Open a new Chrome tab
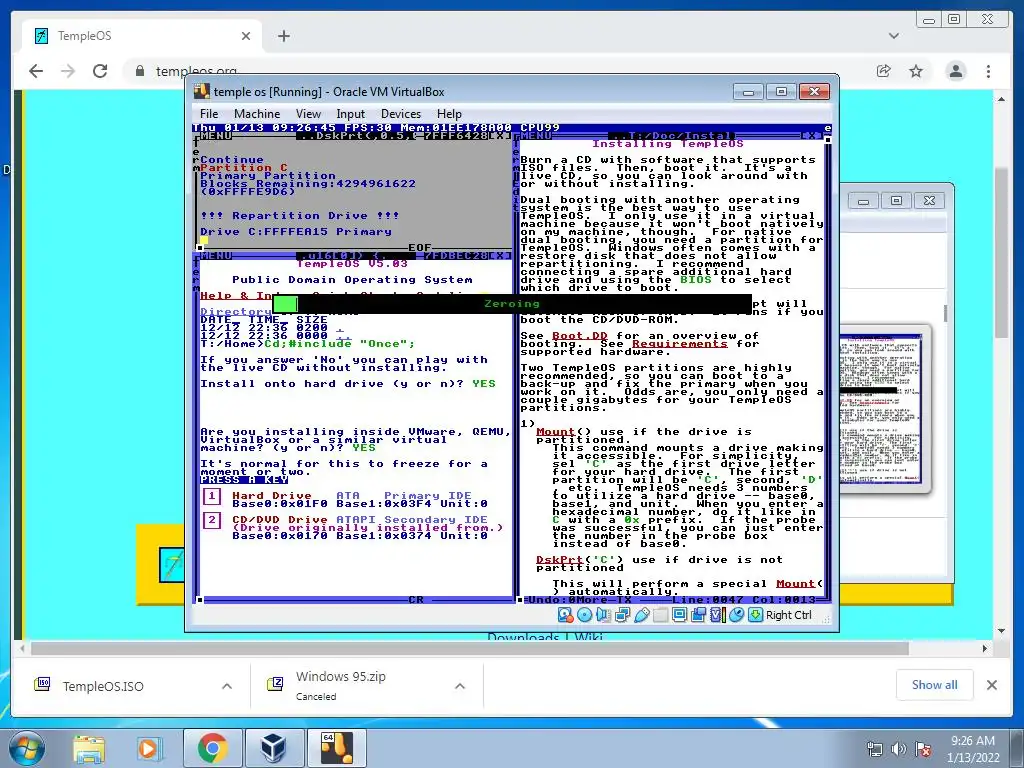 (x=283, y=36)
